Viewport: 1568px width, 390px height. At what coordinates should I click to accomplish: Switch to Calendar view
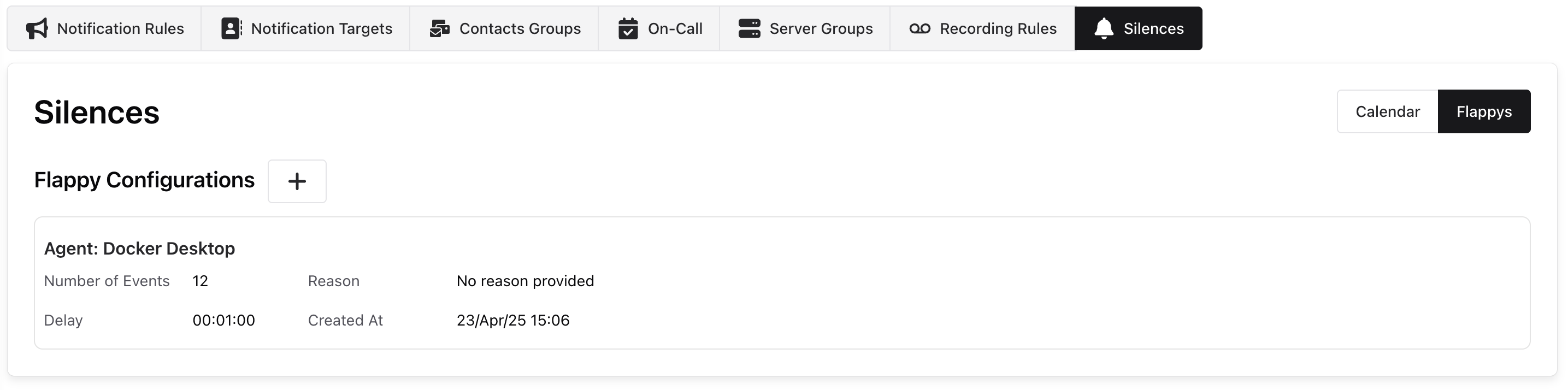click(x=1387, y=111)
